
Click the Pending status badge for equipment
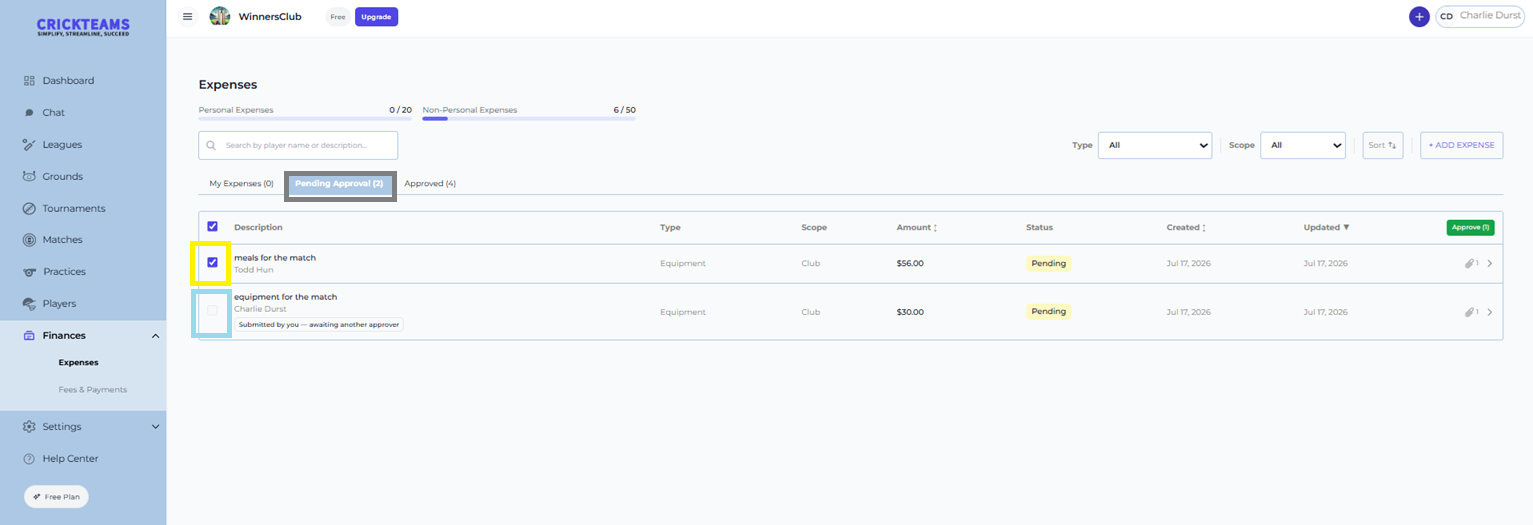point(1048,312)
